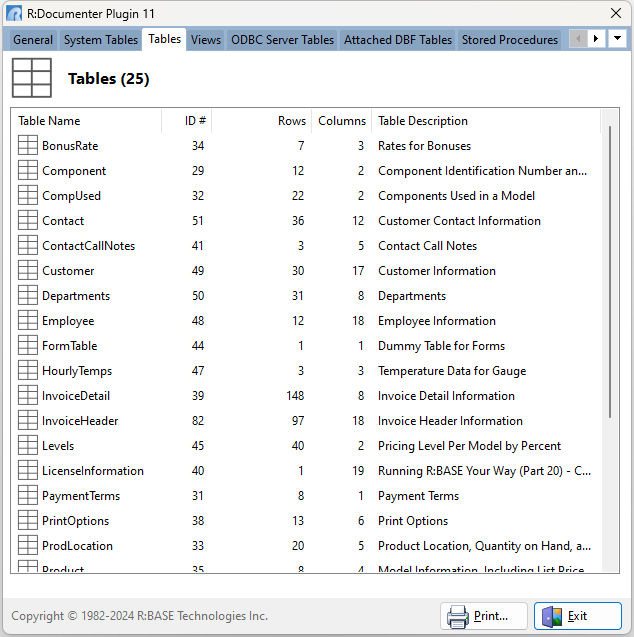Click description 'Temperature Data for Gauge'
Viewport: 634px width, 637px height.
(x=452, y=371)
